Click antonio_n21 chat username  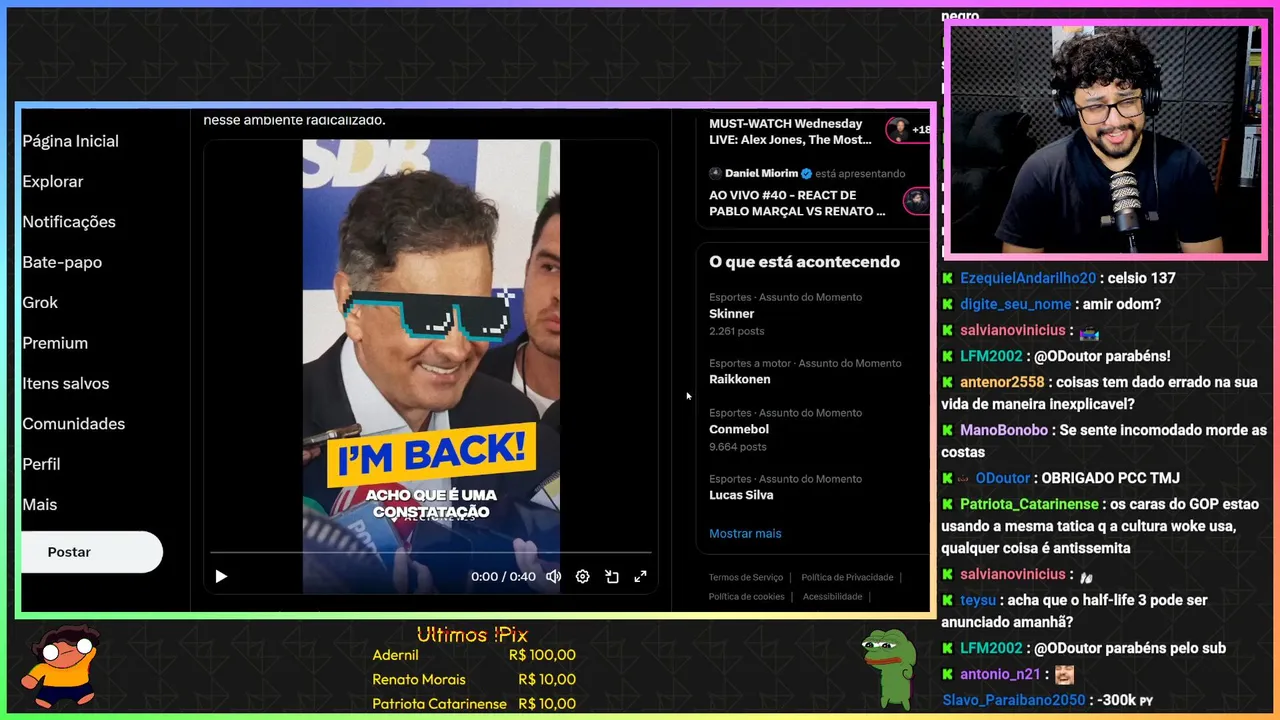(1000, 674)
